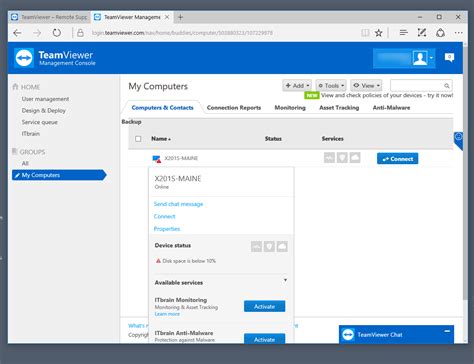Open the Monitoring tab
Screen dimensions: 474x364
tap(290, 108)
